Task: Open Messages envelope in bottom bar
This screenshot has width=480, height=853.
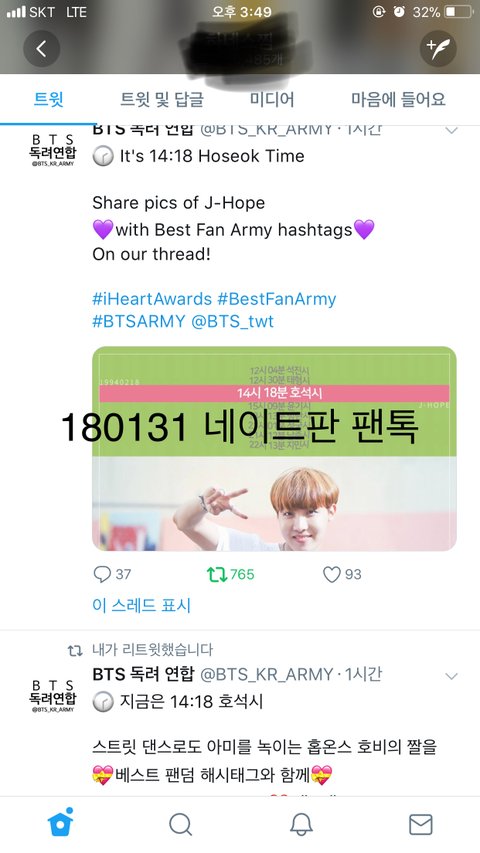Action: pyautogui.click(x=421, y=824)
